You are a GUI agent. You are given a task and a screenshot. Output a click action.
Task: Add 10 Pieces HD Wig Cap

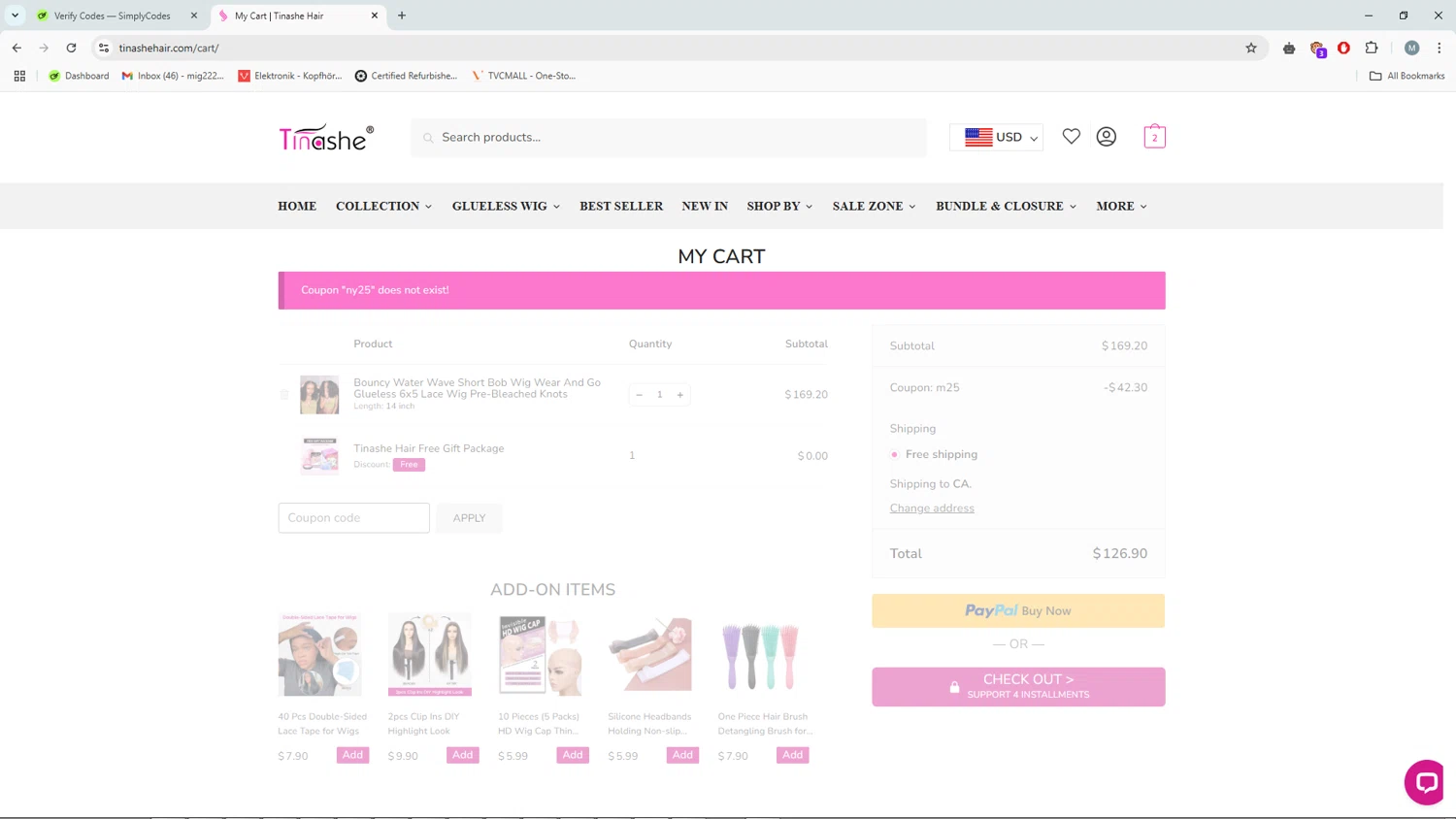tap(573, 755)
